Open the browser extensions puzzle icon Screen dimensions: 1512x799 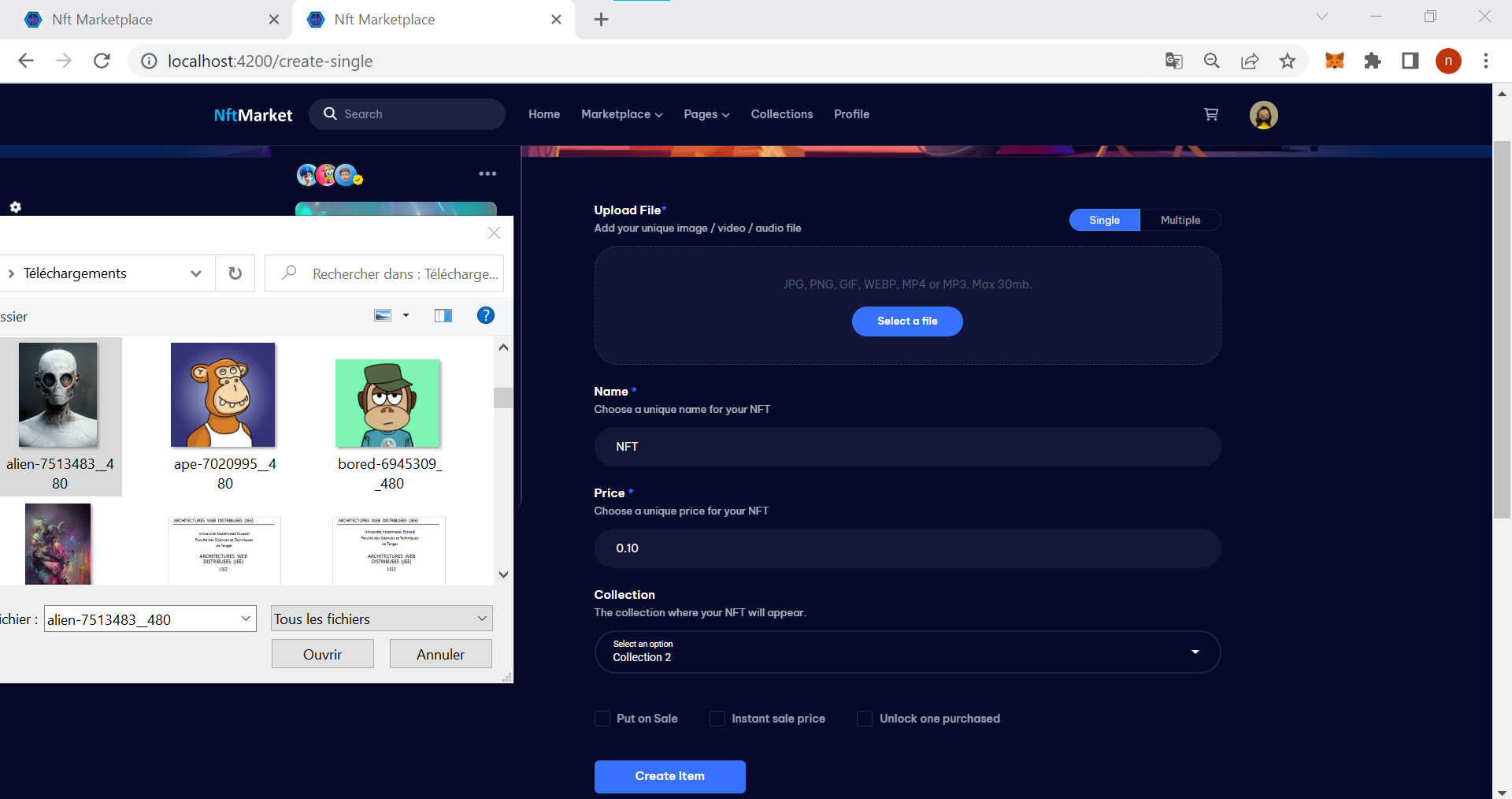(1373, 61)
